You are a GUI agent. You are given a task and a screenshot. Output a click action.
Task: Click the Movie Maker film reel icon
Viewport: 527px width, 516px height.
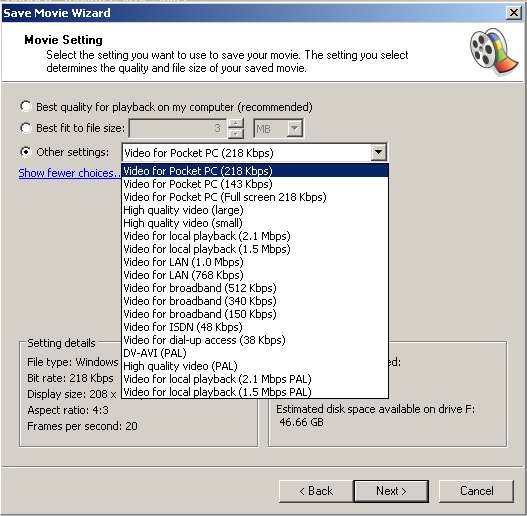pos(494,51)
